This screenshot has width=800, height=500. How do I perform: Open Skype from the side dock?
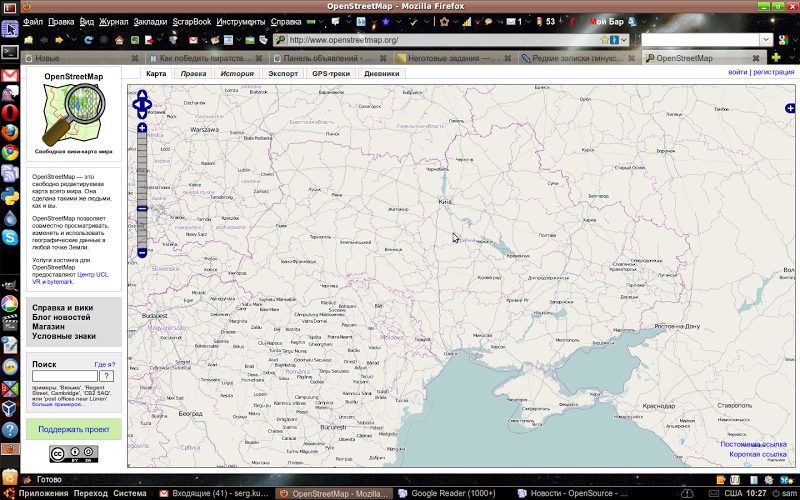pos(10,237)
